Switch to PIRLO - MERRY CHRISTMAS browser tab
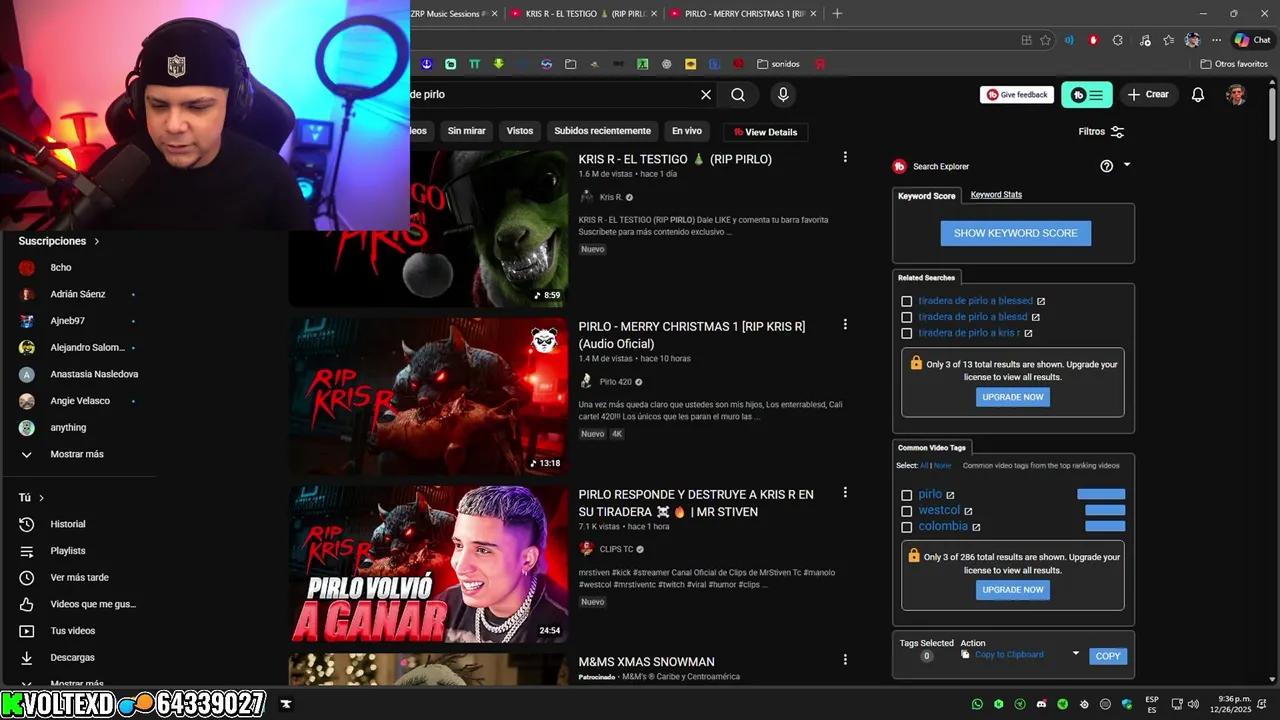This screenshot has width=1280, height=720. point(743,14)
